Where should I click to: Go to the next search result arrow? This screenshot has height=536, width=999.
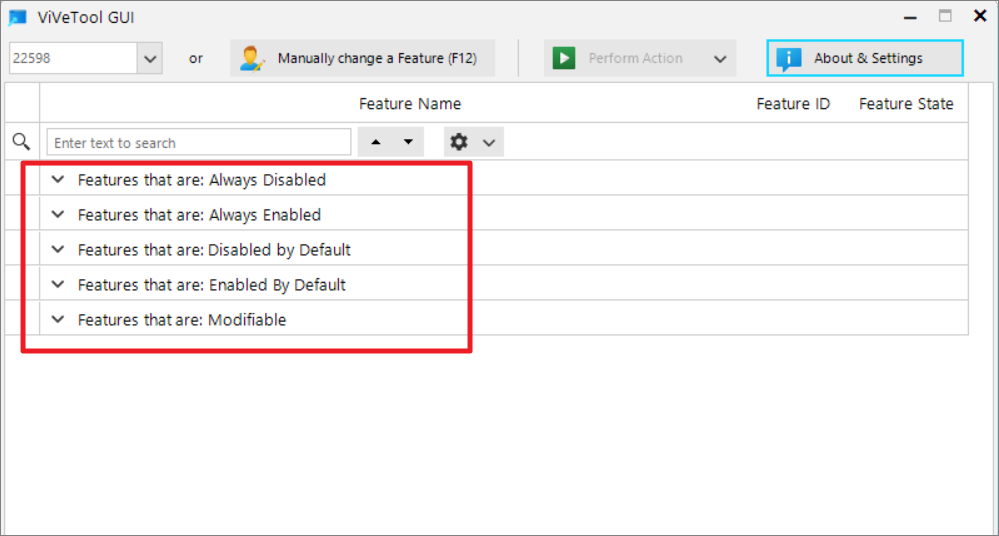(408, 142)
